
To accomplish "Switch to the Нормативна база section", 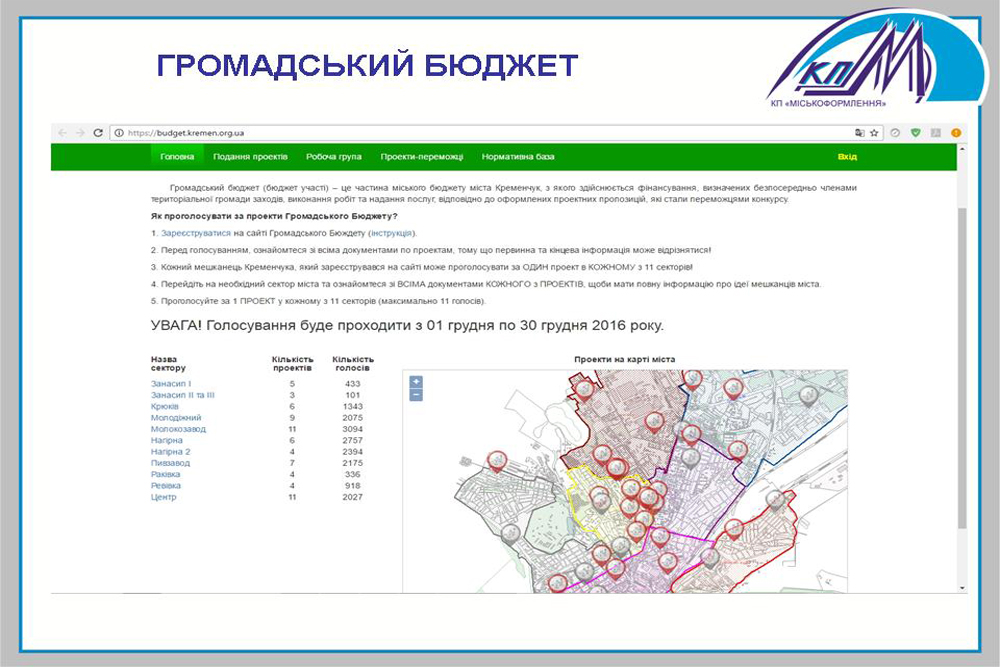I will pyautogui.click(x=517, y=157).
